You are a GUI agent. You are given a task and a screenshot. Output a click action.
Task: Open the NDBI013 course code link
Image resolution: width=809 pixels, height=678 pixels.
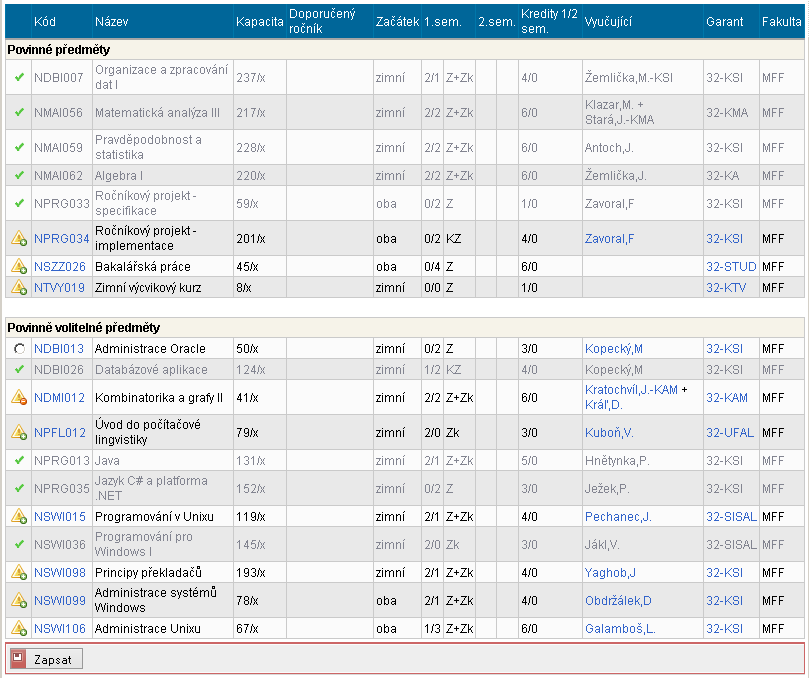59,349
